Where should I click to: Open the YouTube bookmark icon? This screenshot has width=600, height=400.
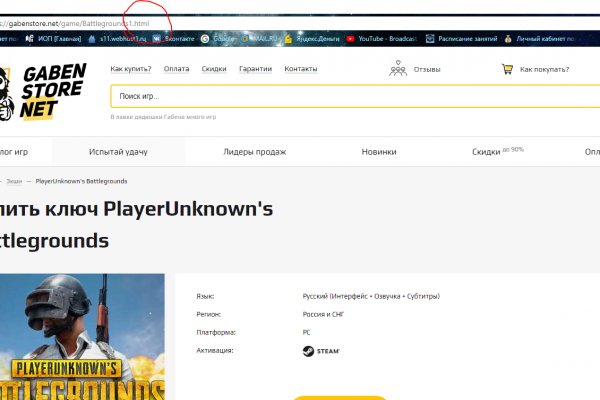[350, 39]
